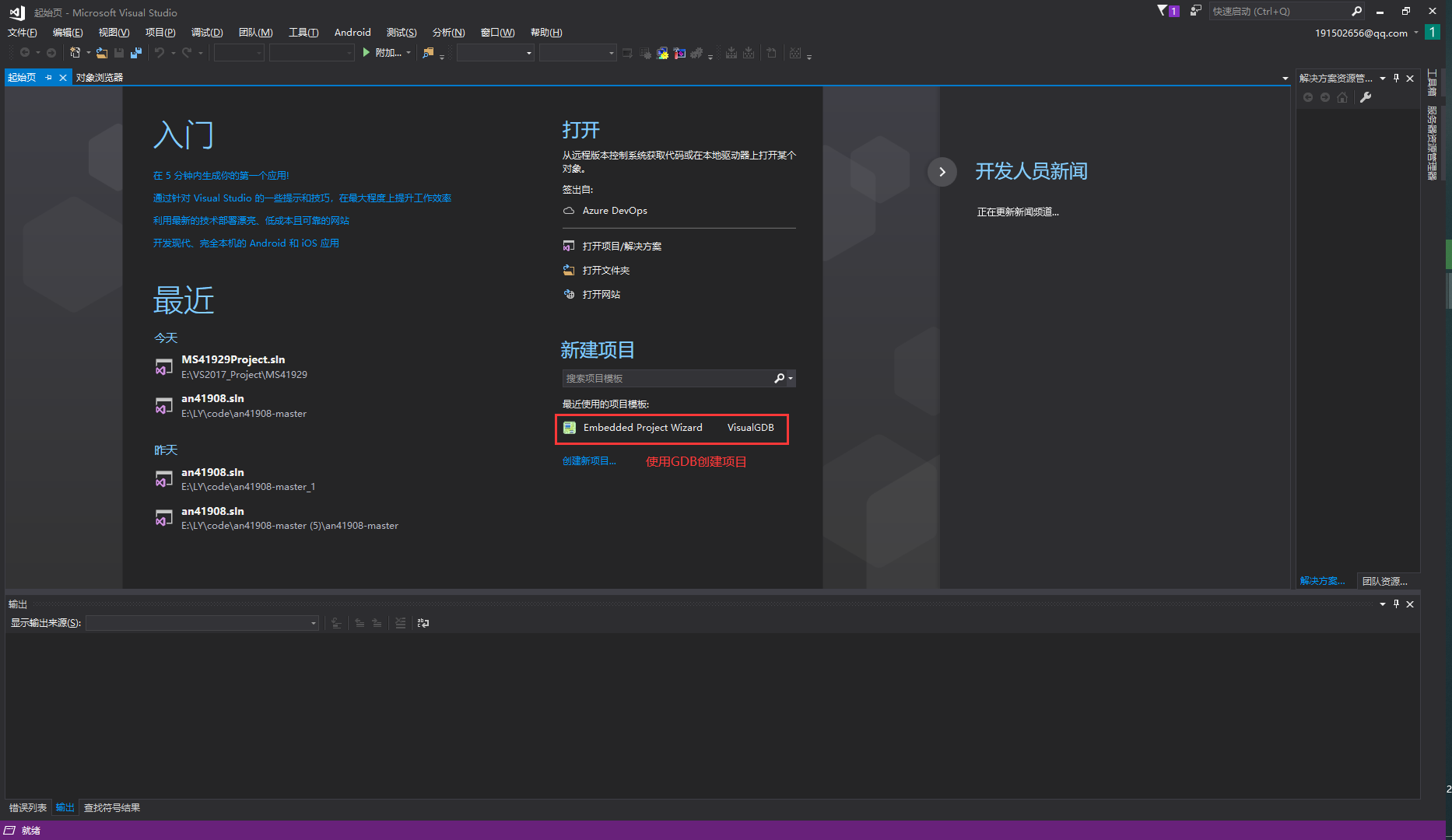1452x840 pixels.
Task: Click the green account badge icon
Action: [1432, 33]
